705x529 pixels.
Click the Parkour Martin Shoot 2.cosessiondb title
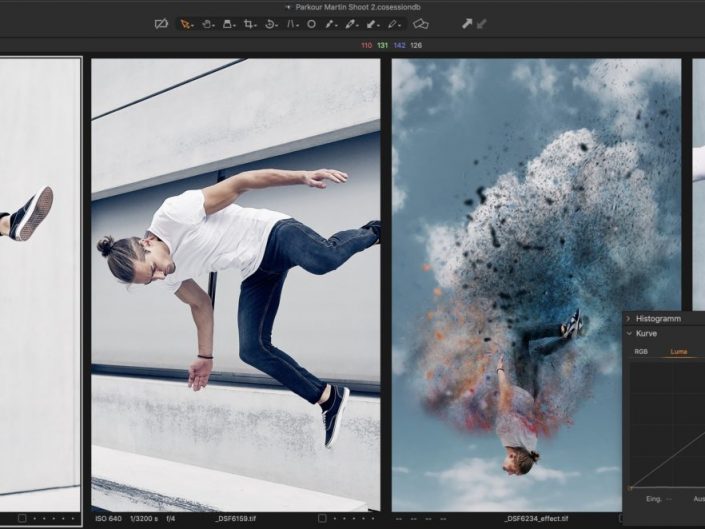[358, 7]
